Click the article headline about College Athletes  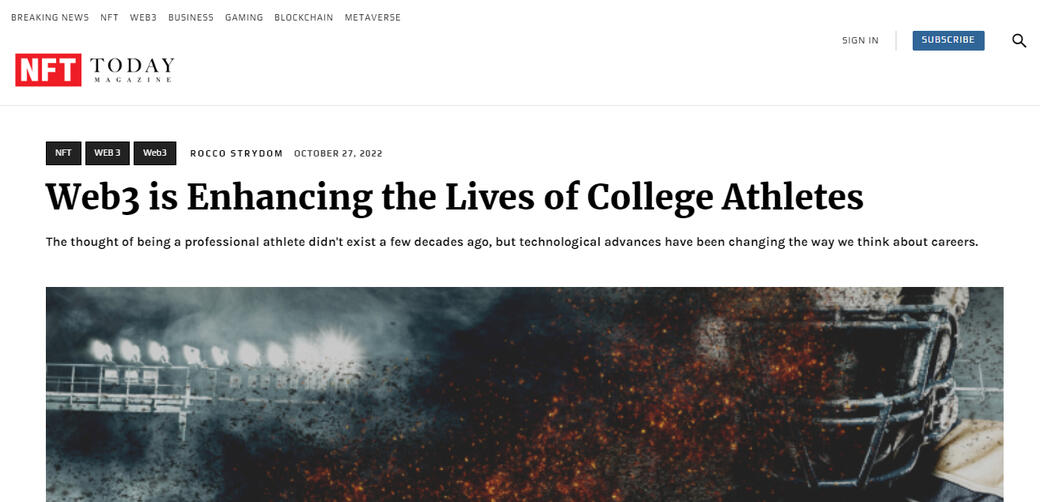[x=454, y=198]
